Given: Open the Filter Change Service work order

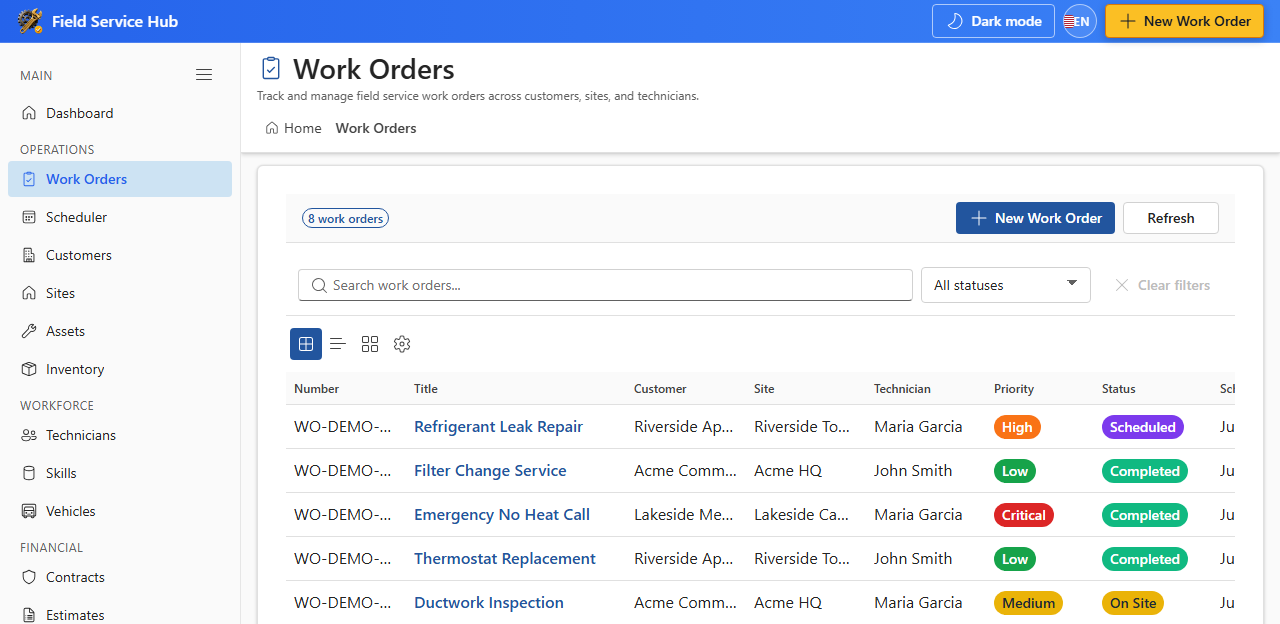Looking at the screenshot, I should pyautogui.click(x=490, y=471).
